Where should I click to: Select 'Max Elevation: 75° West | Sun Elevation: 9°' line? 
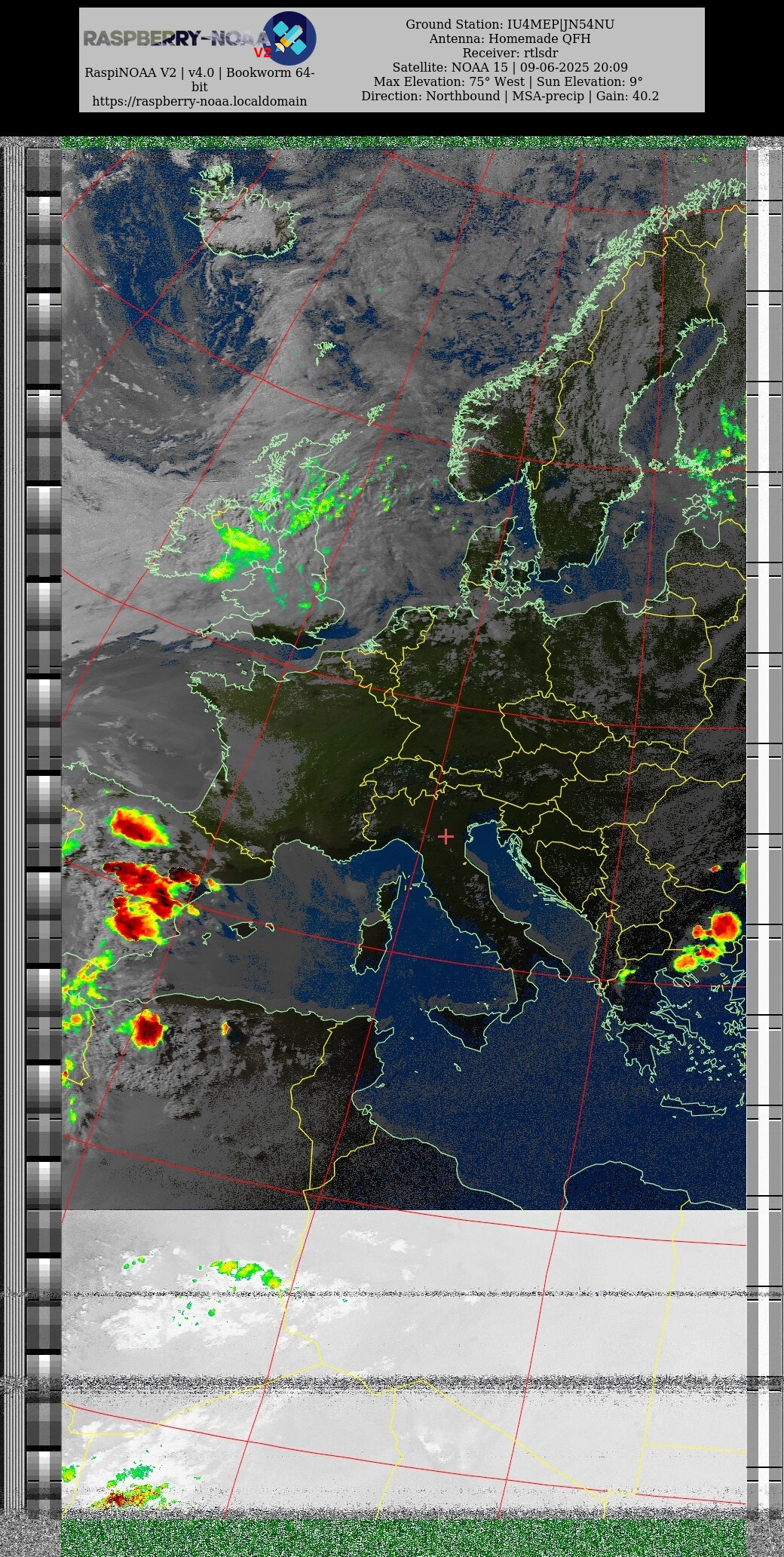click(x=510, y=81)
